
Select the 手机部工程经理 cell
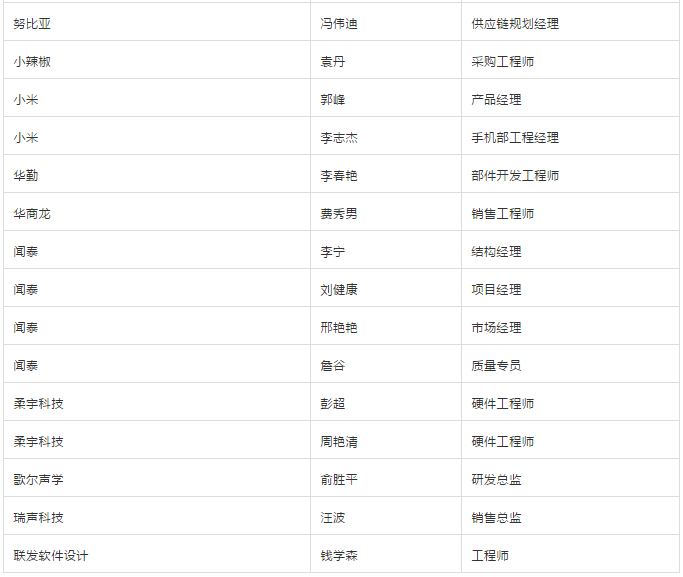pos(515,137)
